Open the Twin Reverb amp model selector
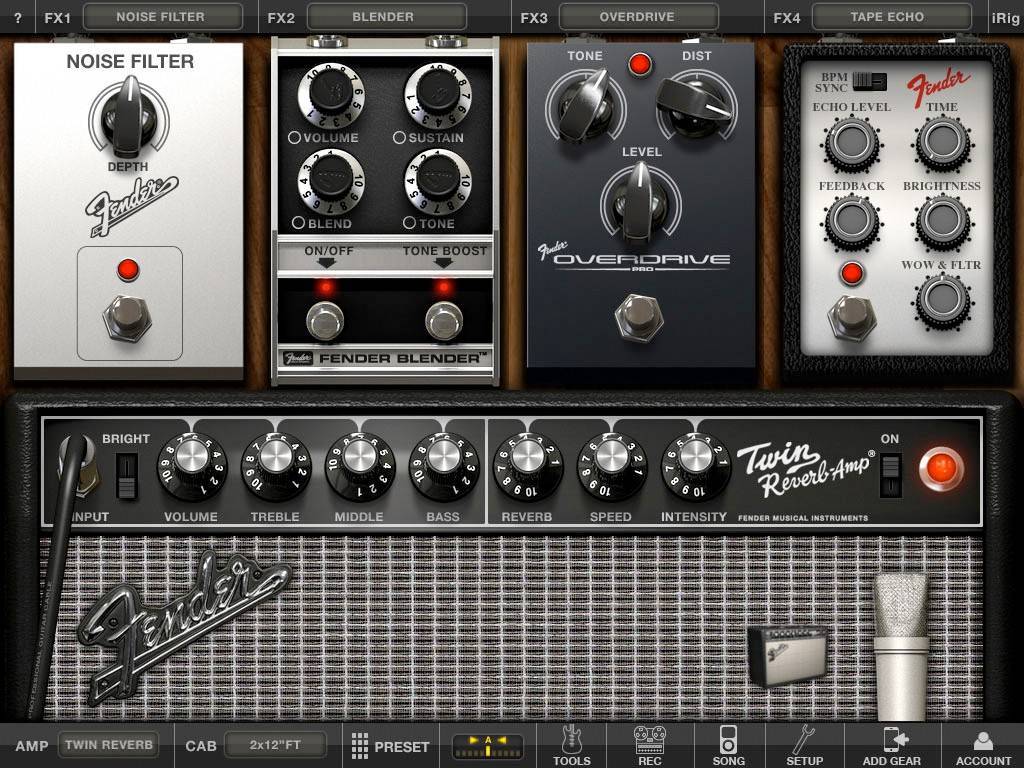The width and height of the screenshot is (1024, 768). click(110, 745)
